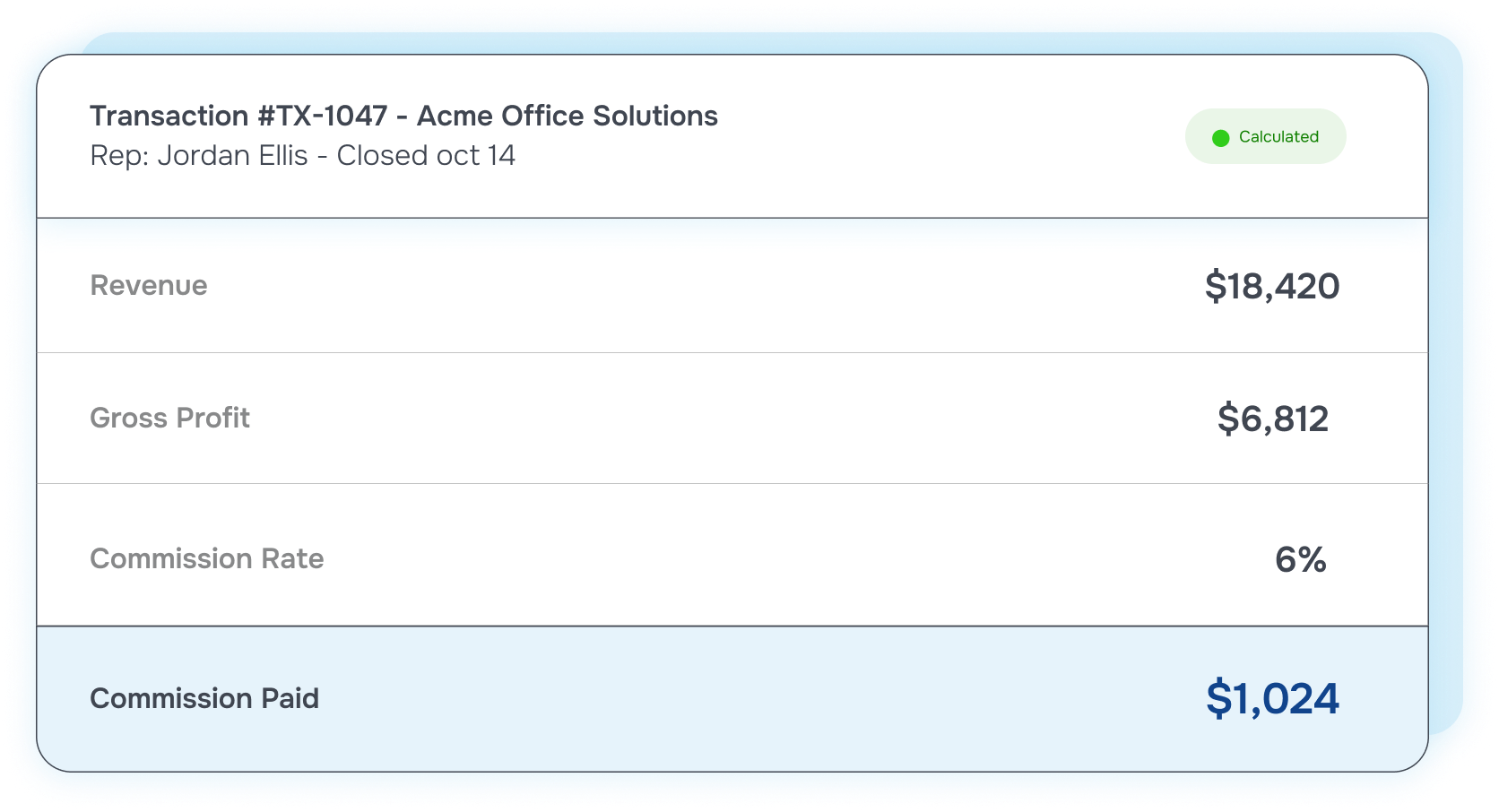Click the Calculated status badge
This screenshot has width=1499, height=812.
point(1265,136)
